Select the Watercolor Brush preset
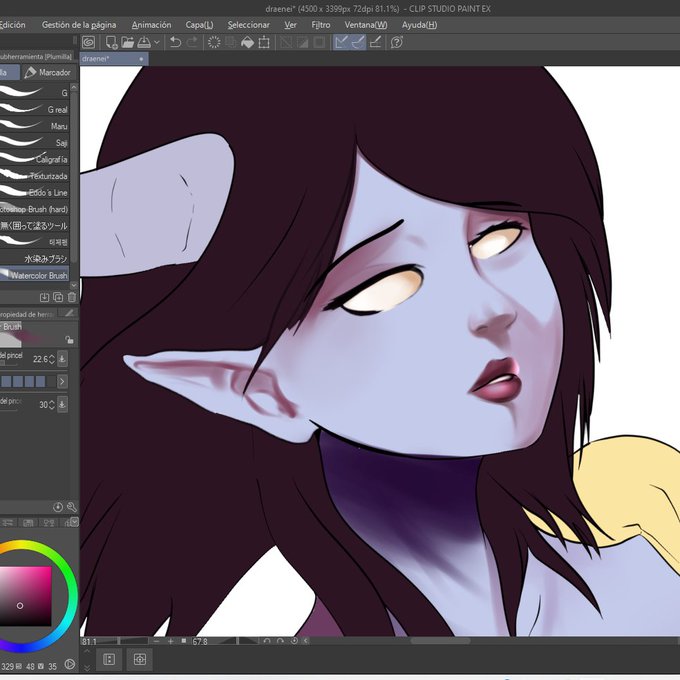This screenshot has height=680, width=680. pos(34,275)
